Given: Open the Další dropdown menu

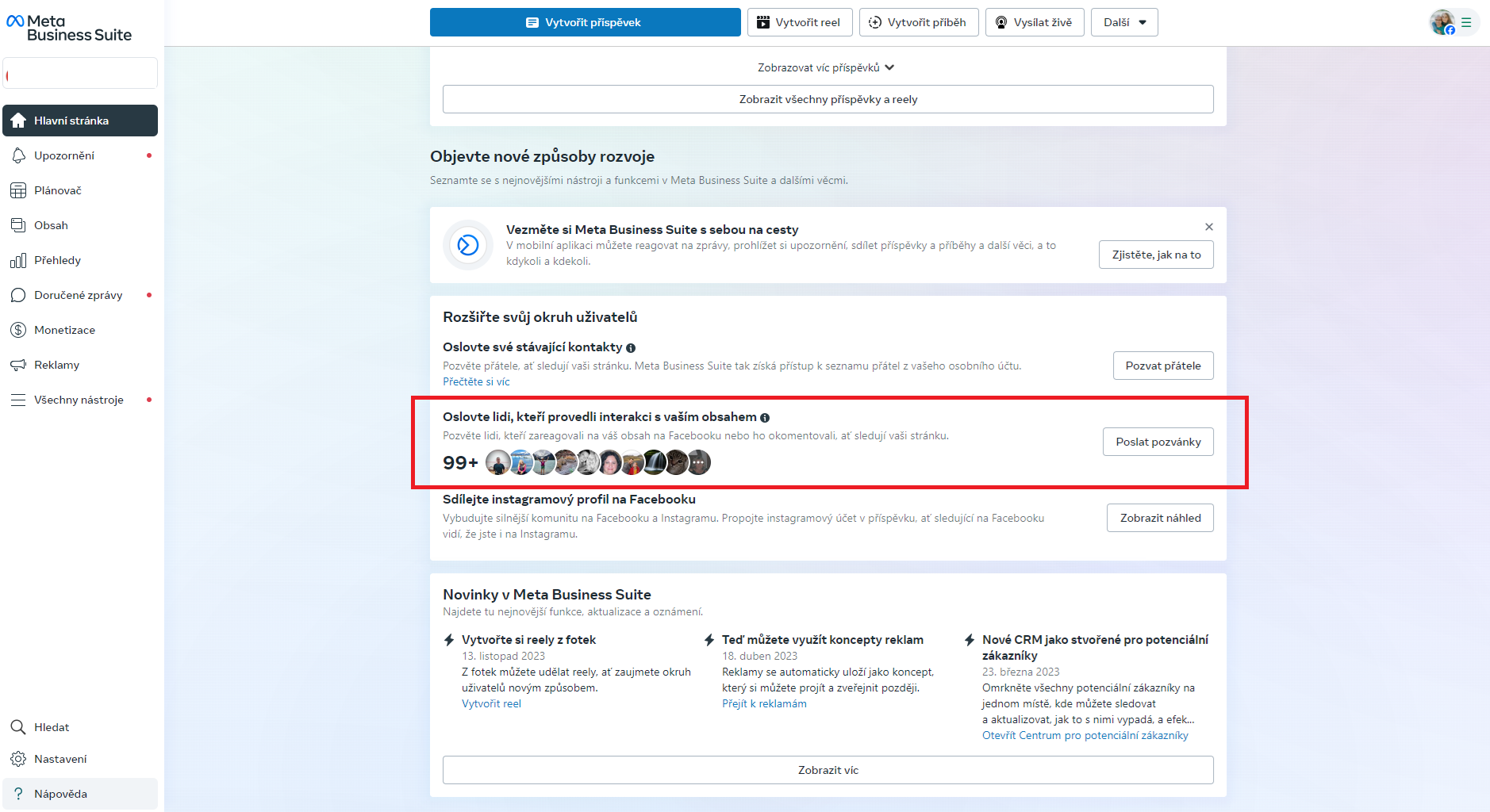Looking at the screenshot, I should point(1124,22).
